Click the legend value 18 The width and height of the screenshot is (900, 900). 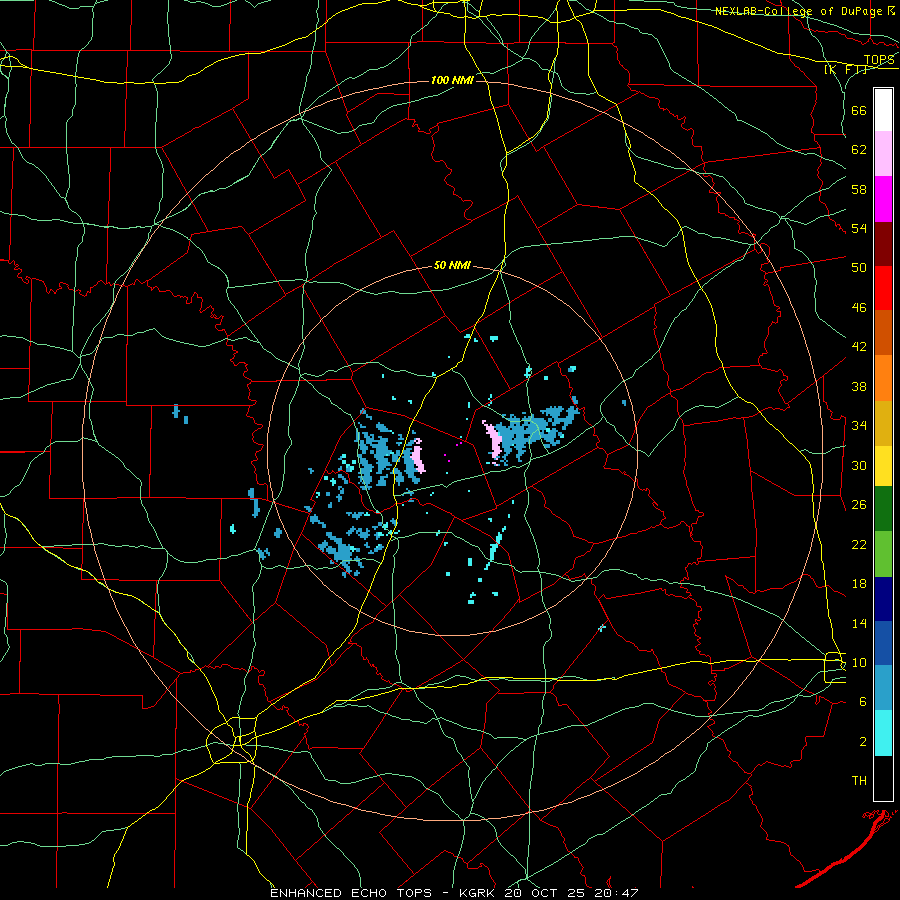[x=859, y=584]
